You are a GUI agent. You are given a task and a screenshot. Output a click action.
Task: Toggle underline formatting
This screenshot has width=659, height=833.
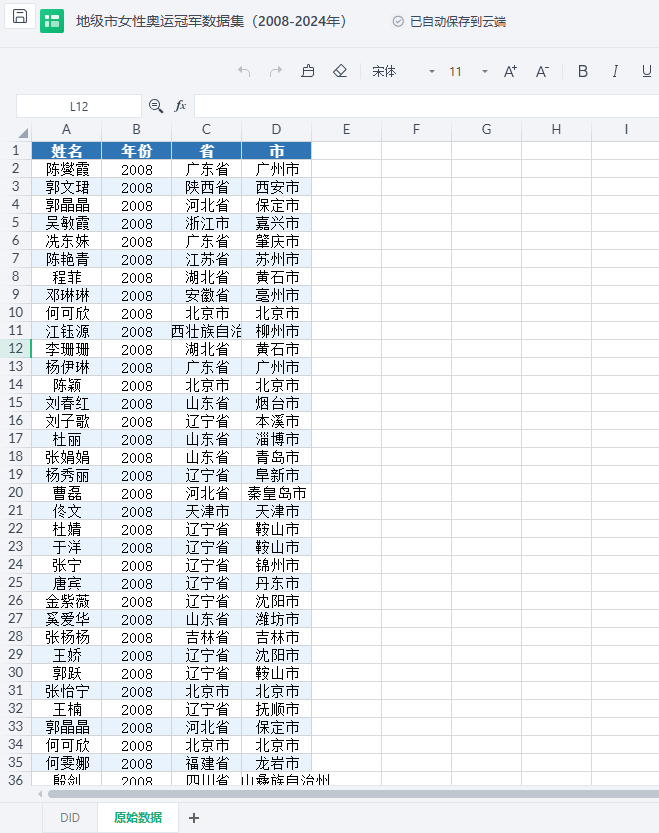[647, 71]
